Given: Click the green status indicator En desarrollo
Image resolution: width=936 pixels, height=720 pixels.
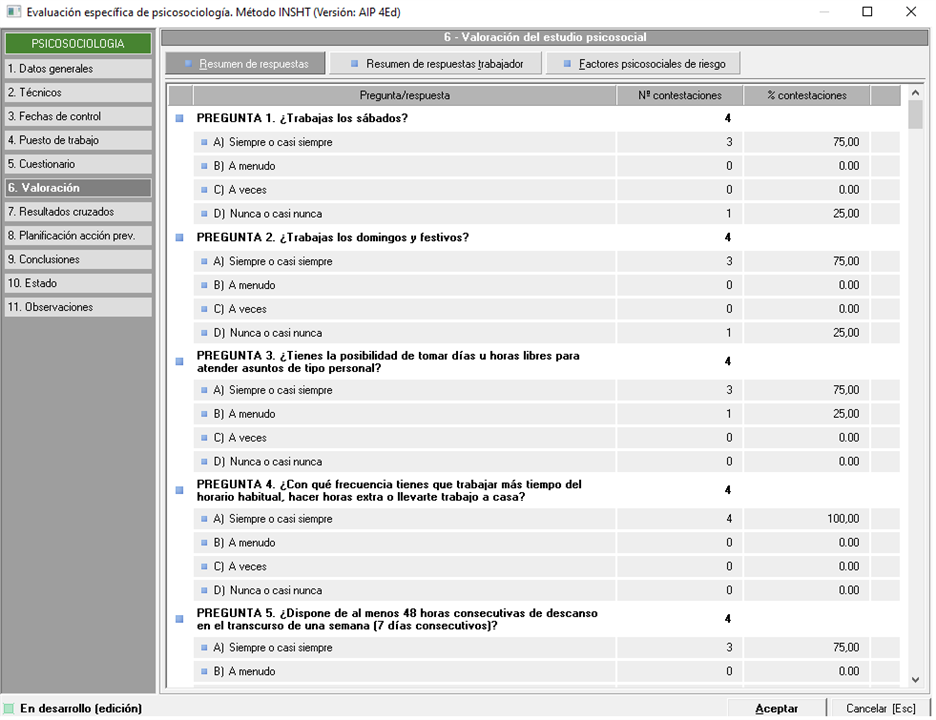Looking at the screenshot, I should click(x=9, y=708).
